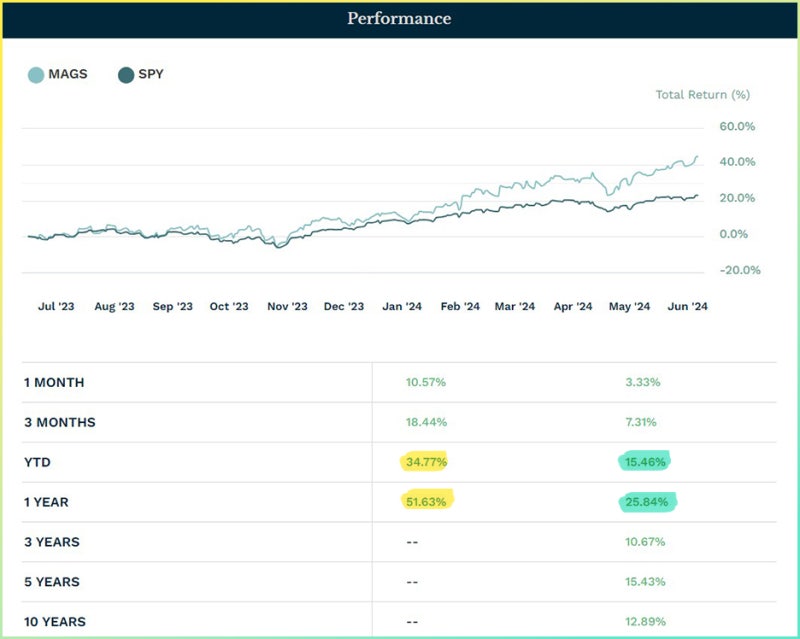Screen dimensions: 800x639
Task: Select the YTD row label
Action: click(x=38, y=462)
